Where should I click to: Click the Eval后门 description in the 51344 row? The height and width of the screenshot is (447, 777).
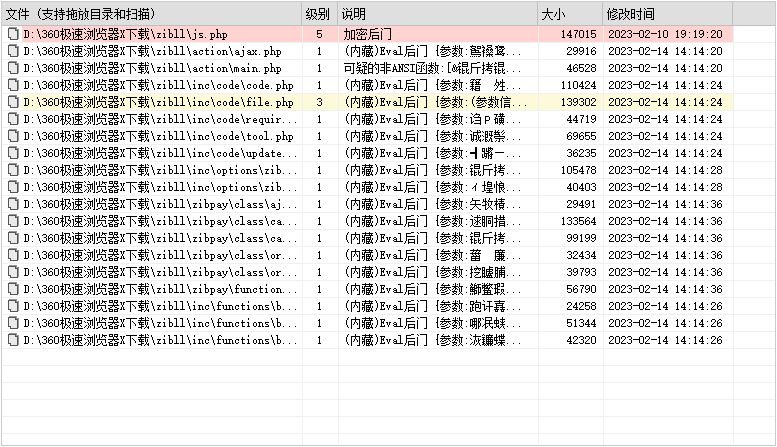click(432, 323)
